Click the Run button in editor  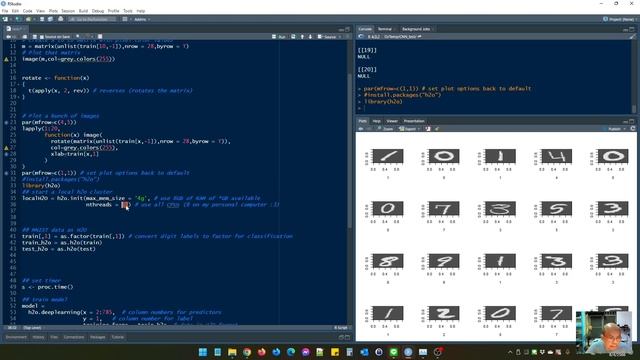(279, 37)
